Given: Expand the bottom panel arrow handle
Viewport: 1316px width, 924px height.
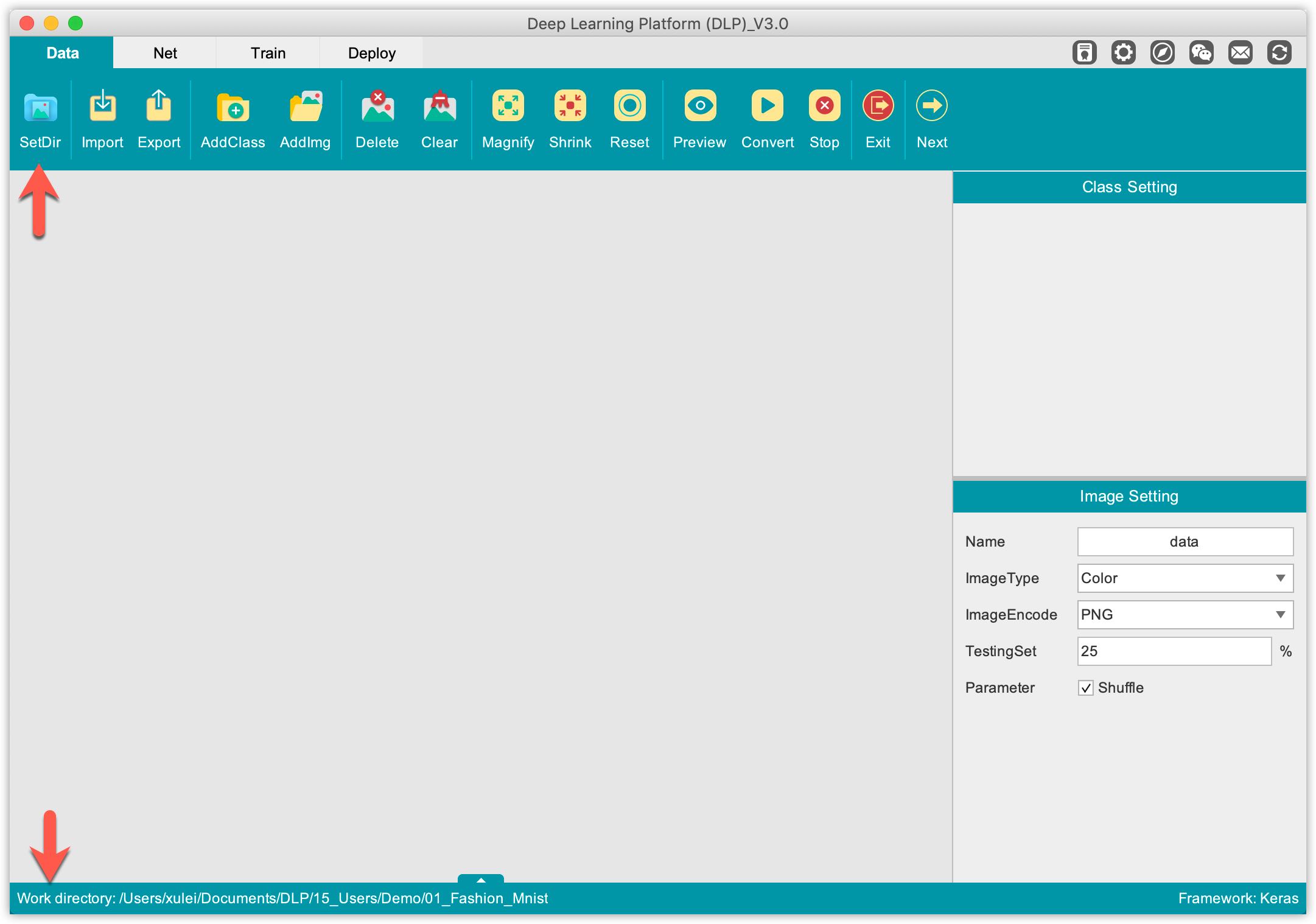Looking at the screenshot, I should (x=481, y=879).
